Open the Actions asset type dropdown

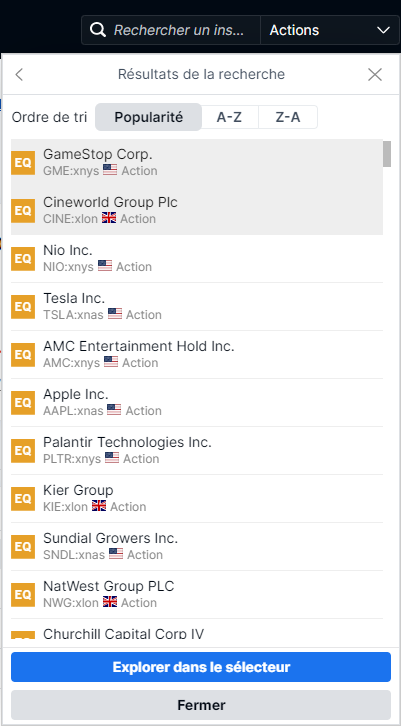[x=330, y=30]
